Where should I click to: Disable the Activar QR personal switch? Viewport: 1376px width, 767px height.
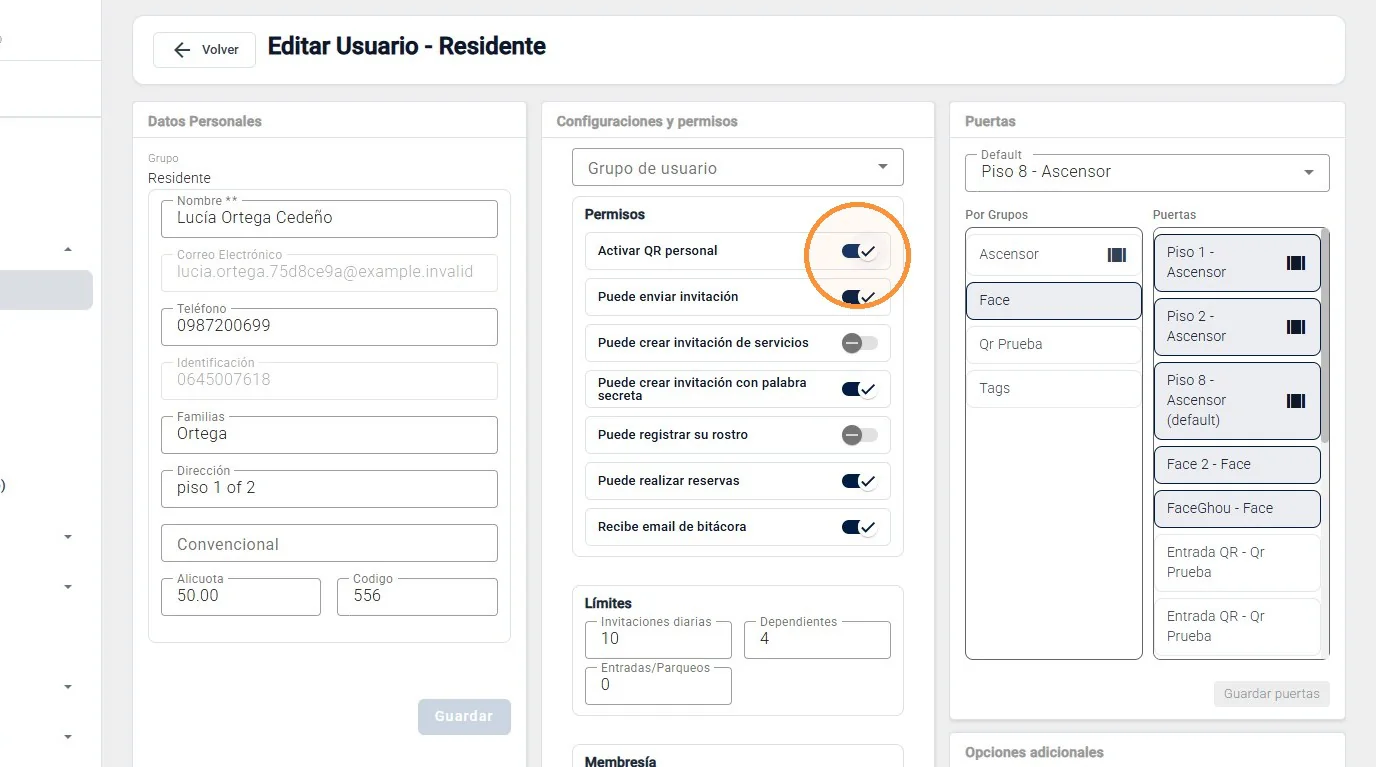pyautogui.click(x=859, y=251)
